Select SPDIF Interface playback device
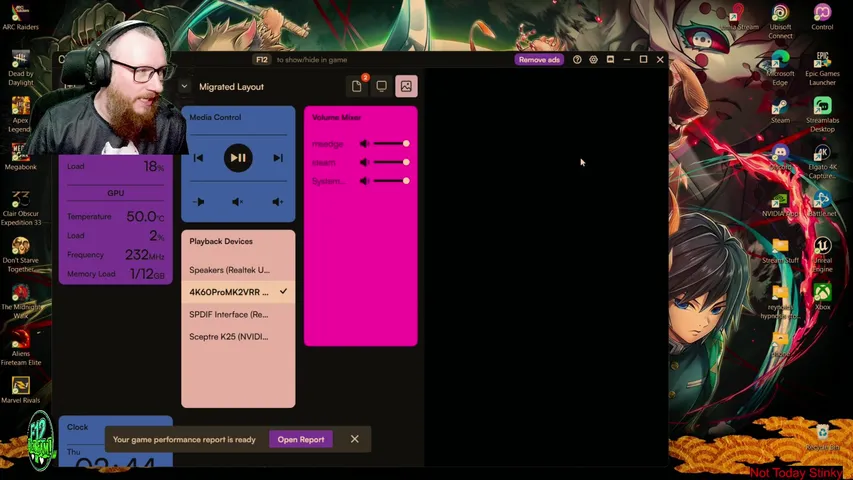 pyautogui.click(x=238, y=315)
